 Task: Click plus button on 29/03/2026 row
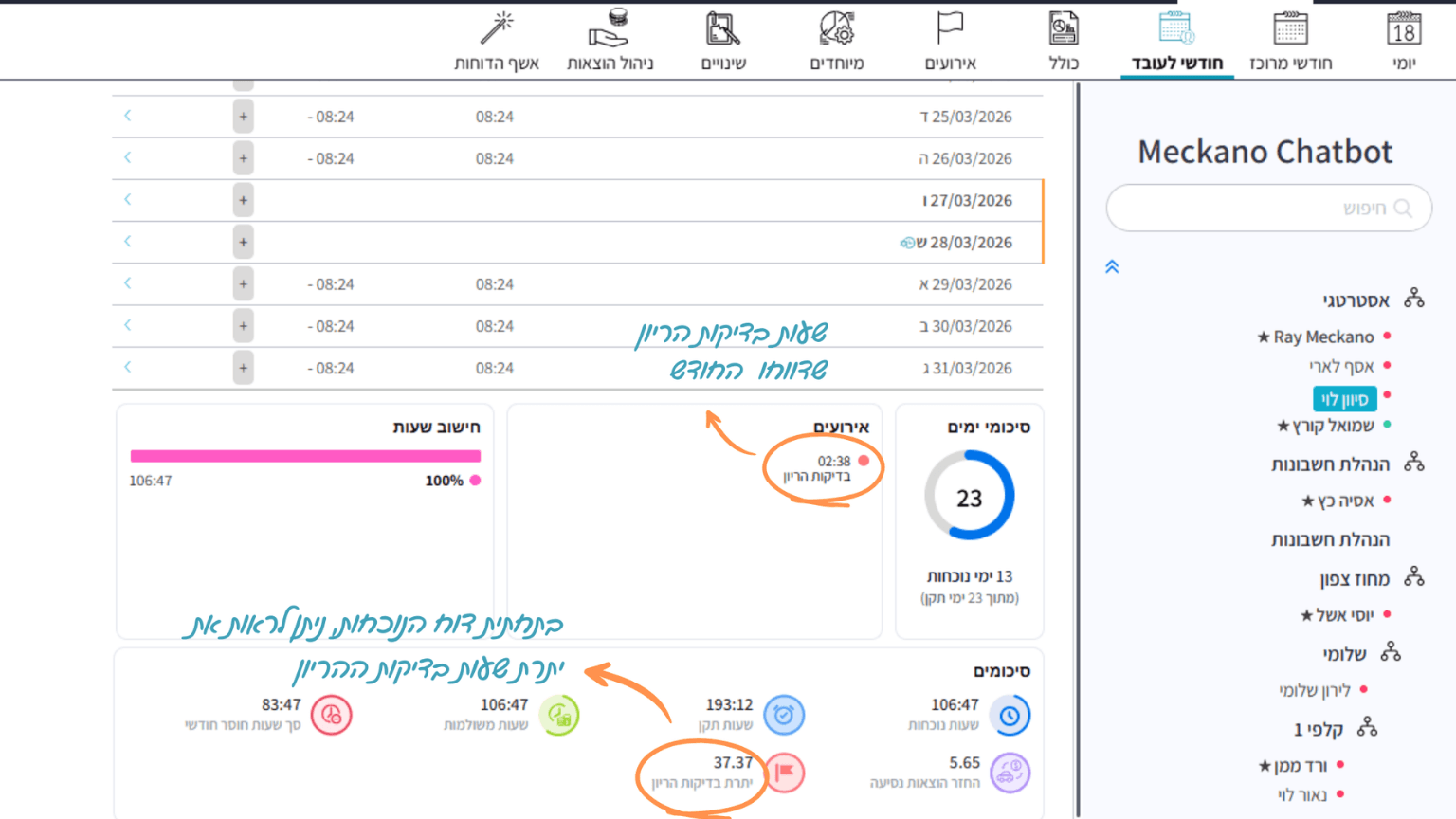[x=243, y=283]
